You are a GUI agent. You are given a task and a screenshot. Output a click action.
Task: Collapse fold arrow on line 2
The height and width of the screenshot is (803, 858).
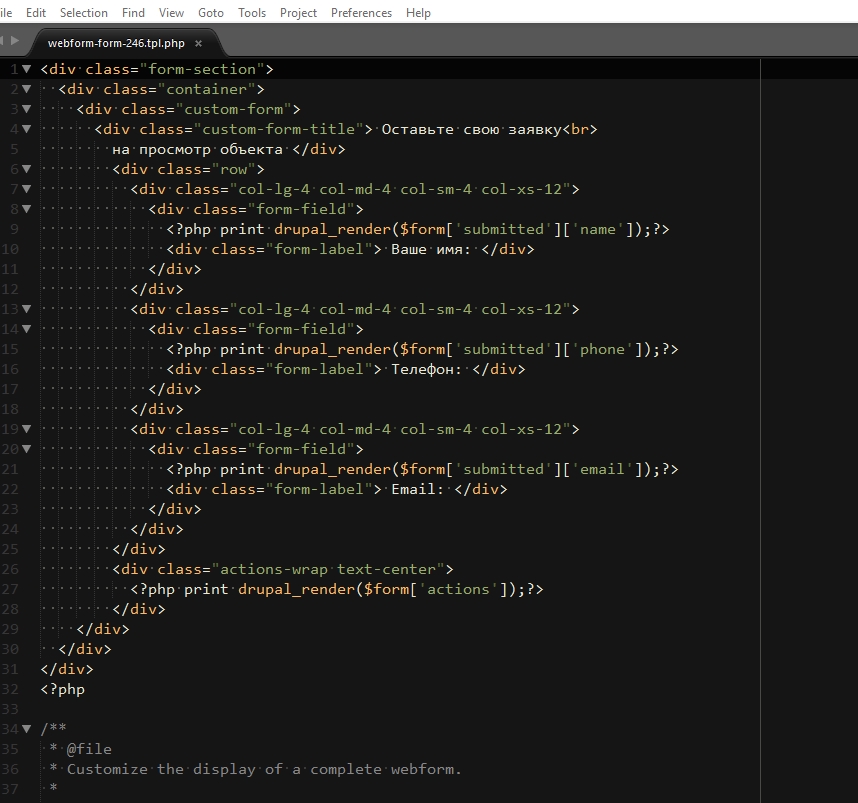point(26,89)
